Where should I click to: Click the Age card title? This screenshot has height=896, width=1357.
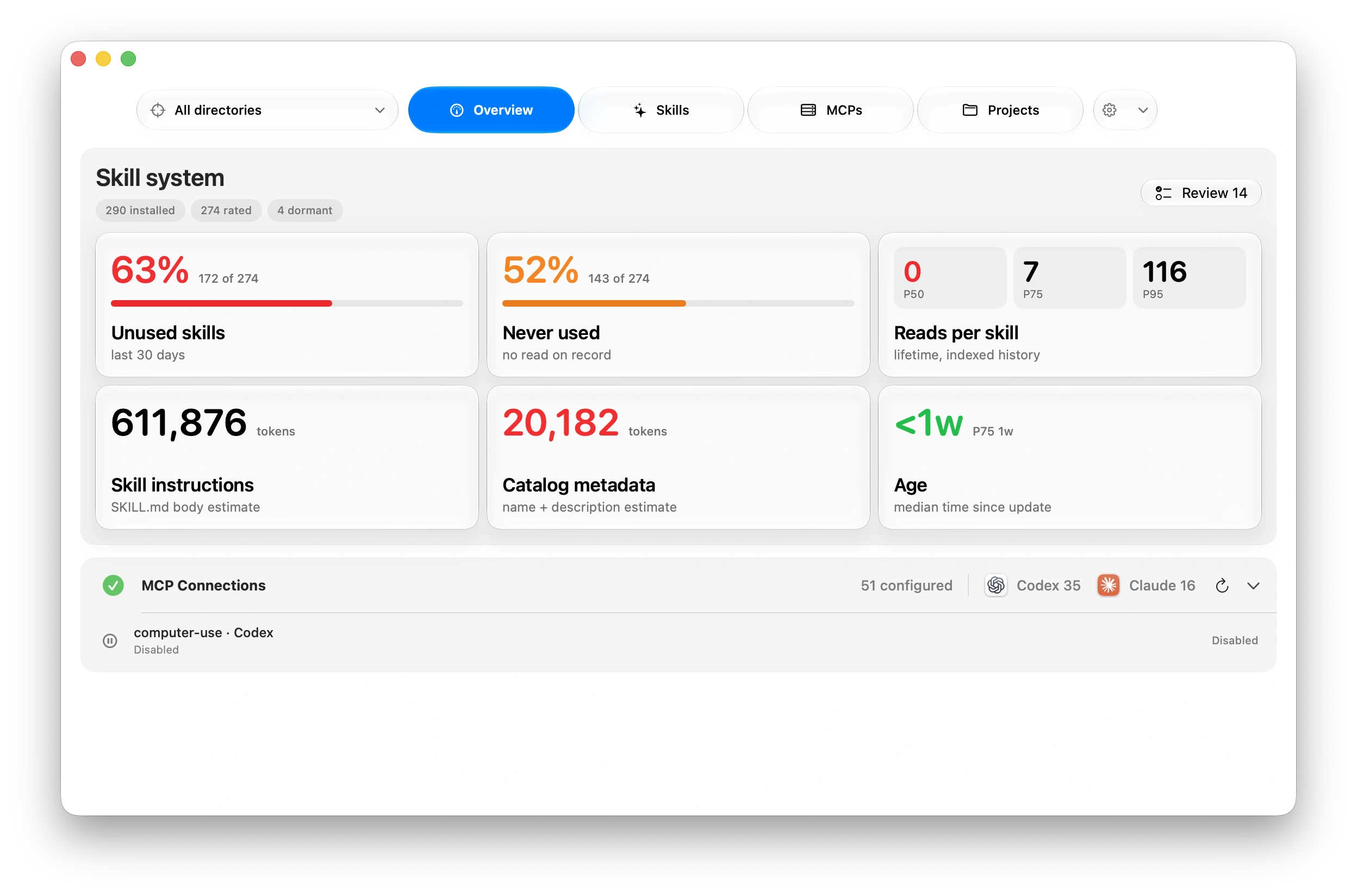911,485
